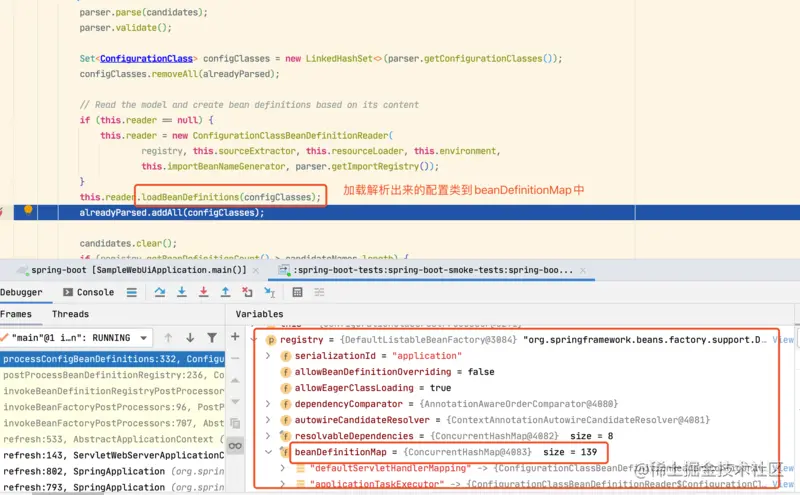Click the Step Out arrow icon
The image size is (800, 495).
click(x=226, y=292)
